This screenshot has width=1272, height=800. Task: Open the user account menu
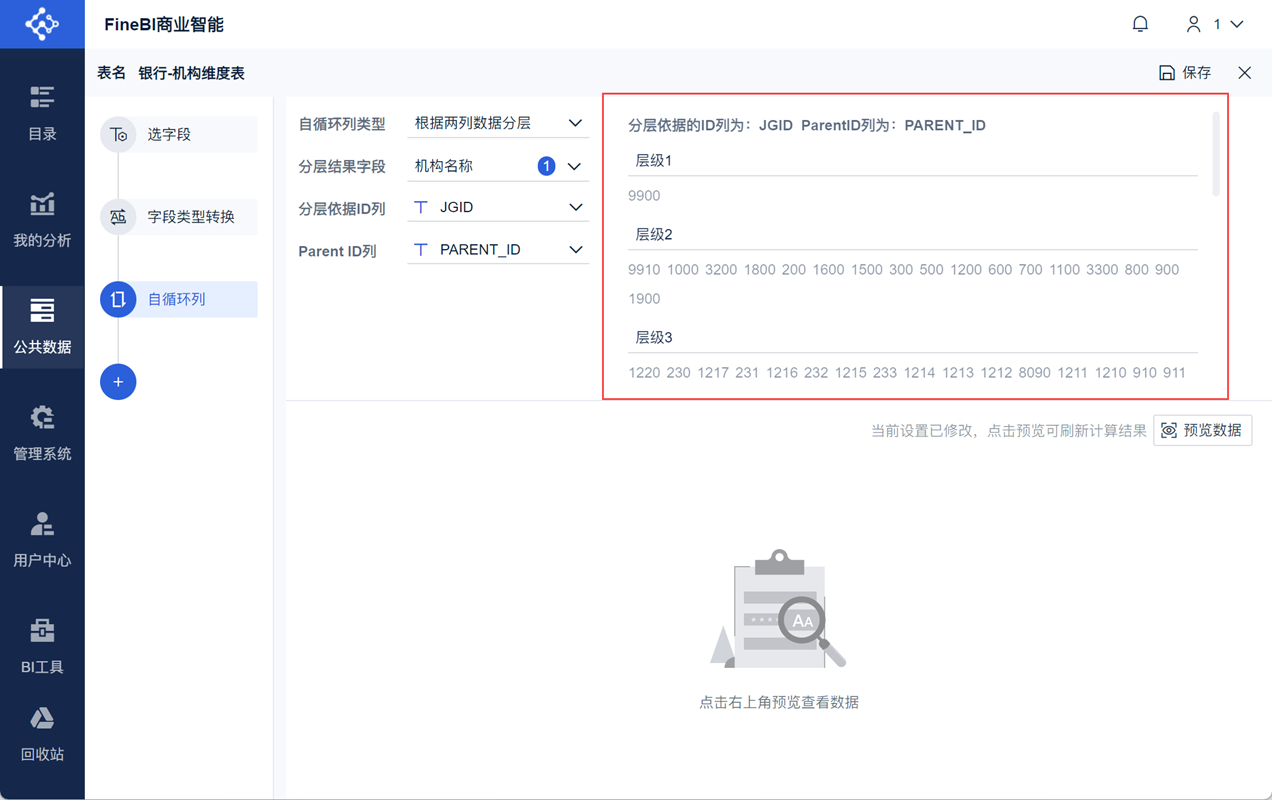pos(1214,24)
